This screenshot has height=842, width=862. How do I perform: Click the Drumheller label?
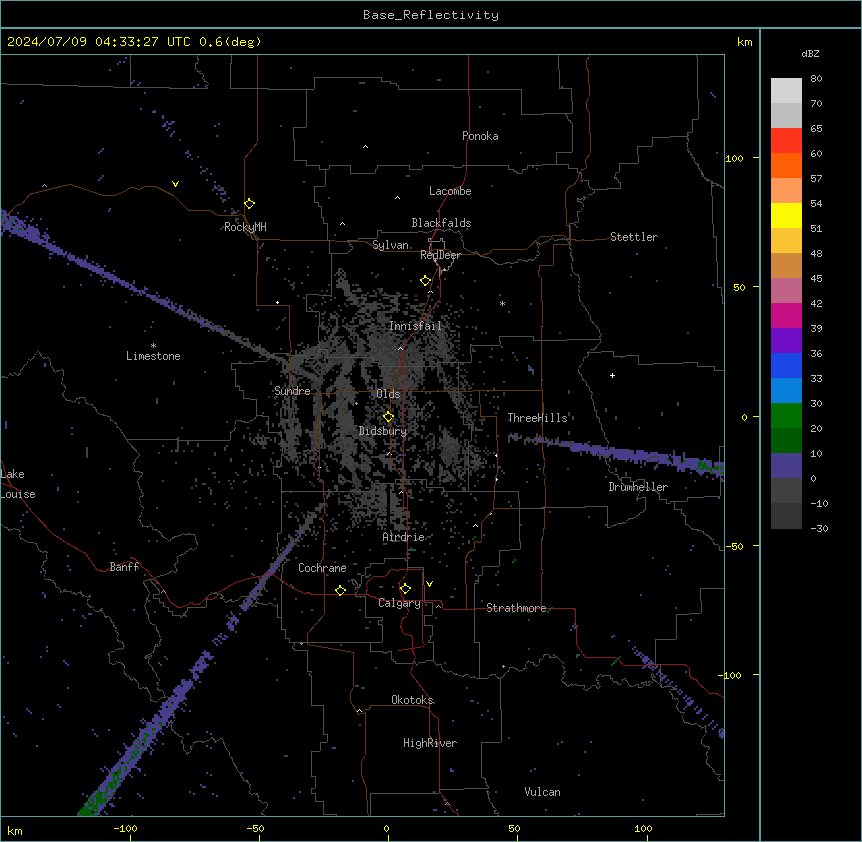click(638, 487)
